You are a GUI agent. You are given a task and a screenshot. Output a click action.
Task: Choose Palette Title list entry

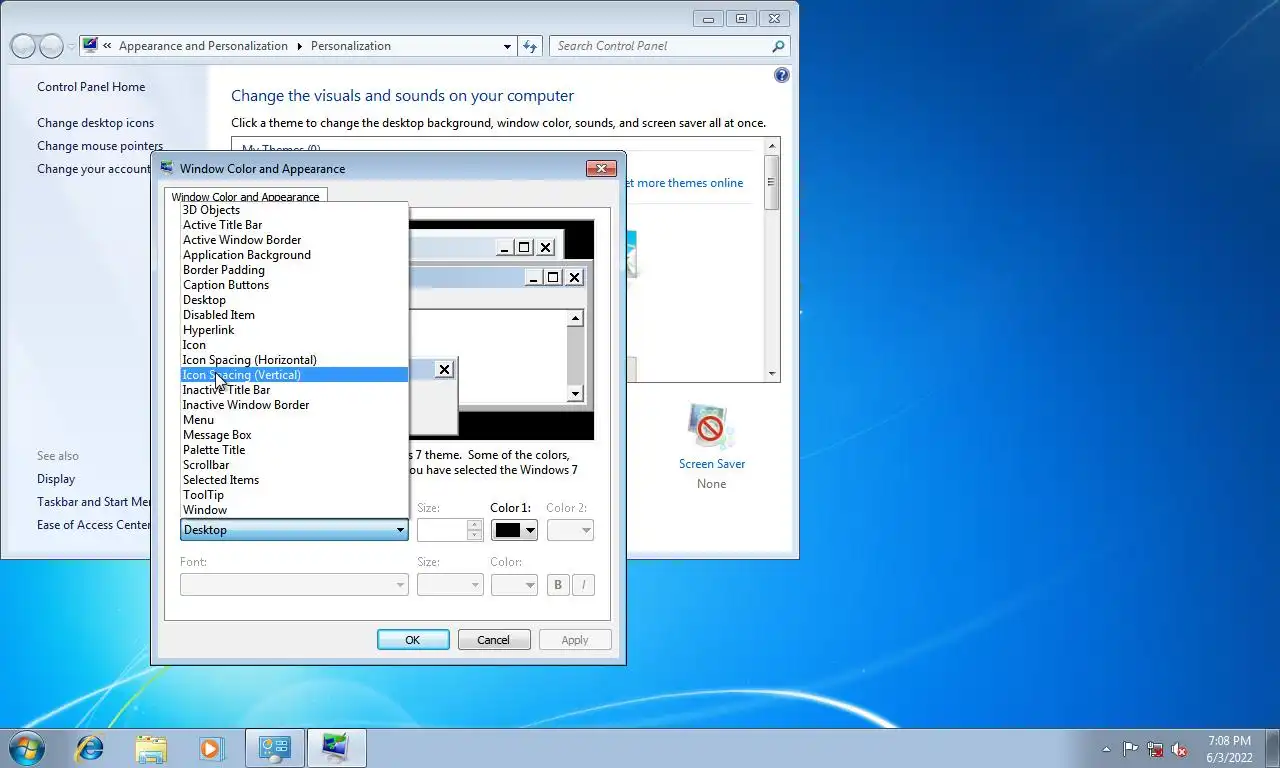click(x=294, y=450)
